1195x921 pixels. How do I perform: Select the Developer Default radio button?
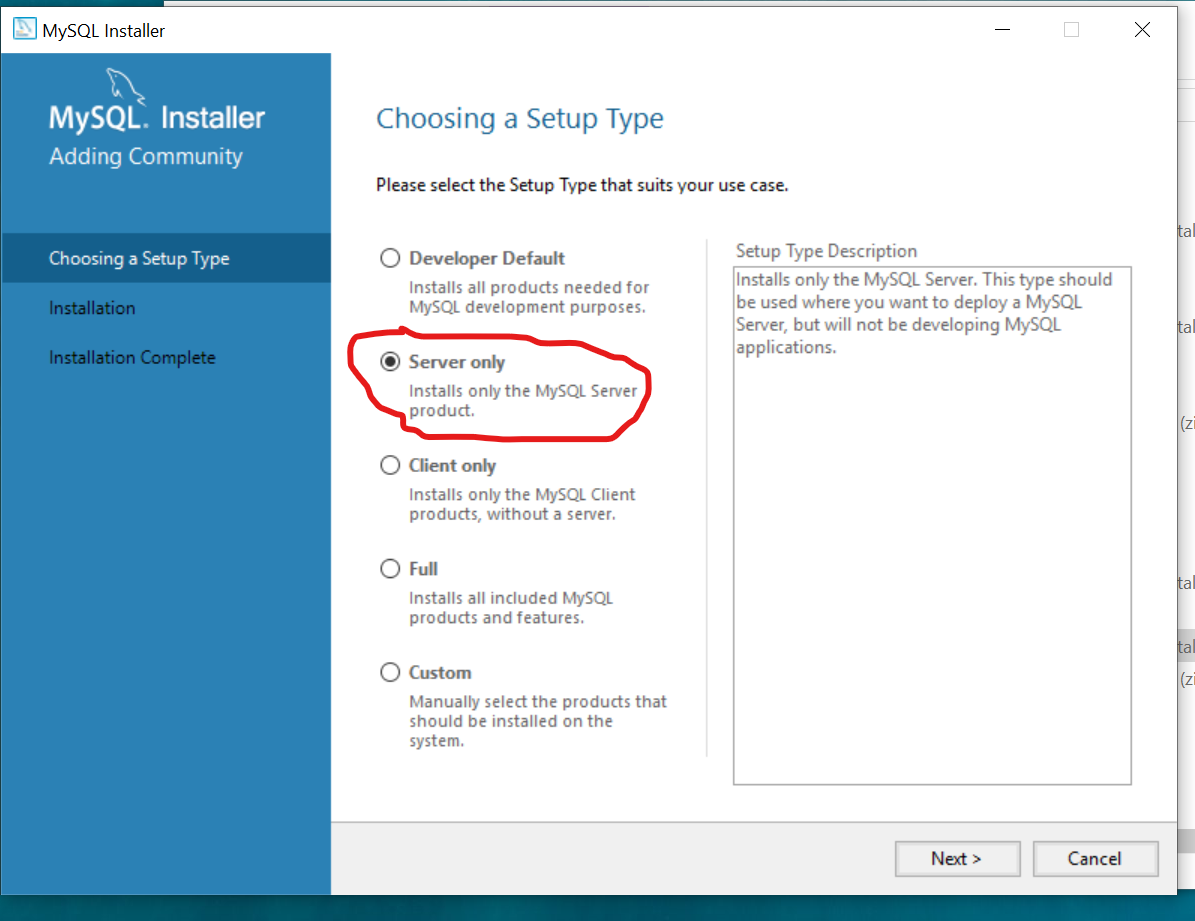tap(389, 258)
